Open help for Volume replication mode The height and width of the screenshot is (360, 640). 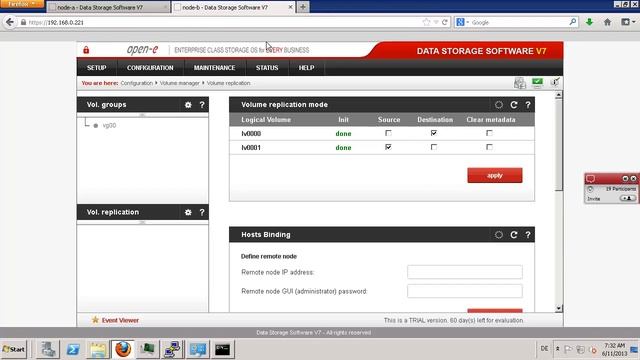pos(528,105)
